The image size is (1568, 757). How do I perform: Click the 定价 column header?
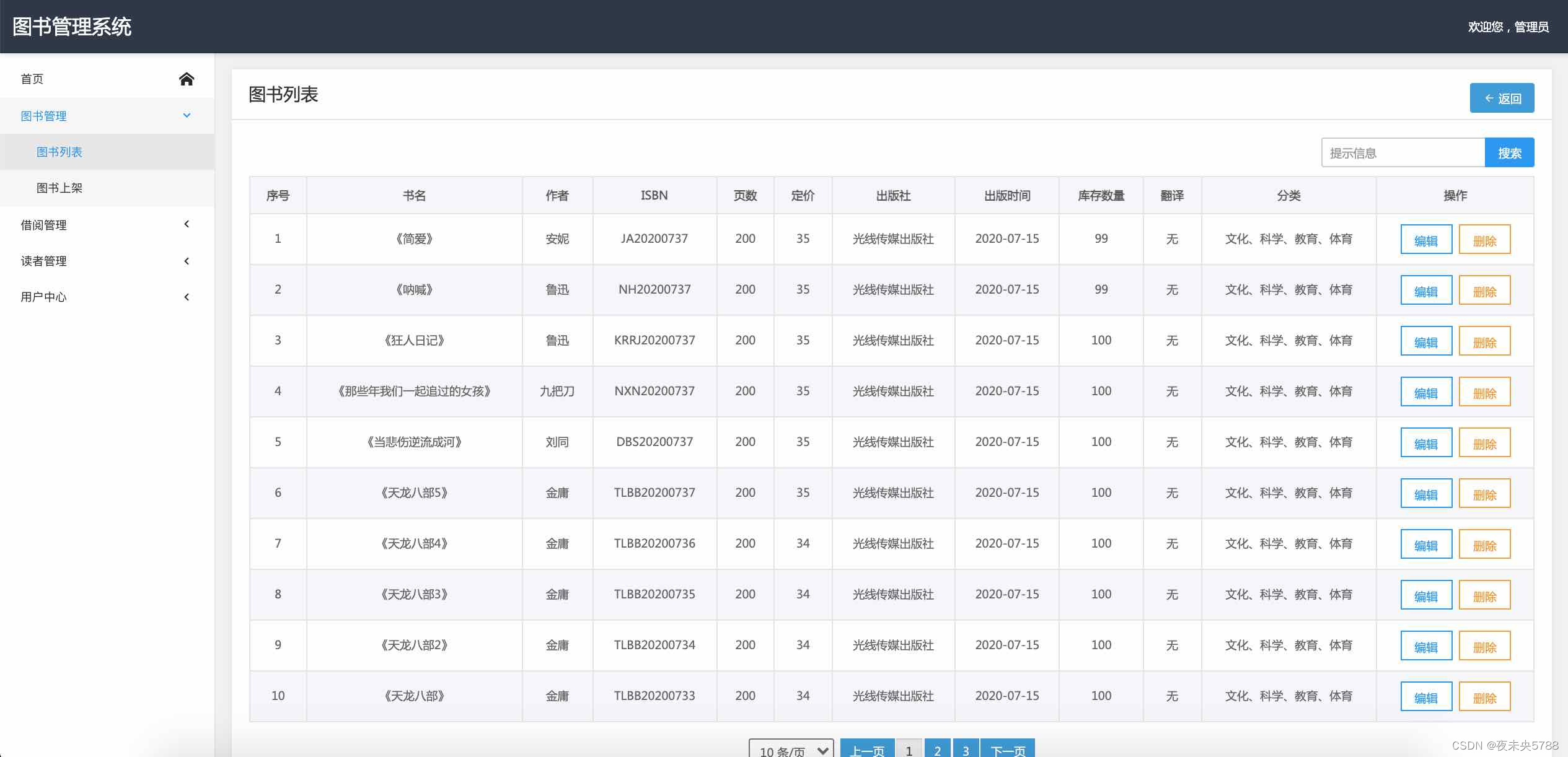pyautogui.click(x=803, y=196)
